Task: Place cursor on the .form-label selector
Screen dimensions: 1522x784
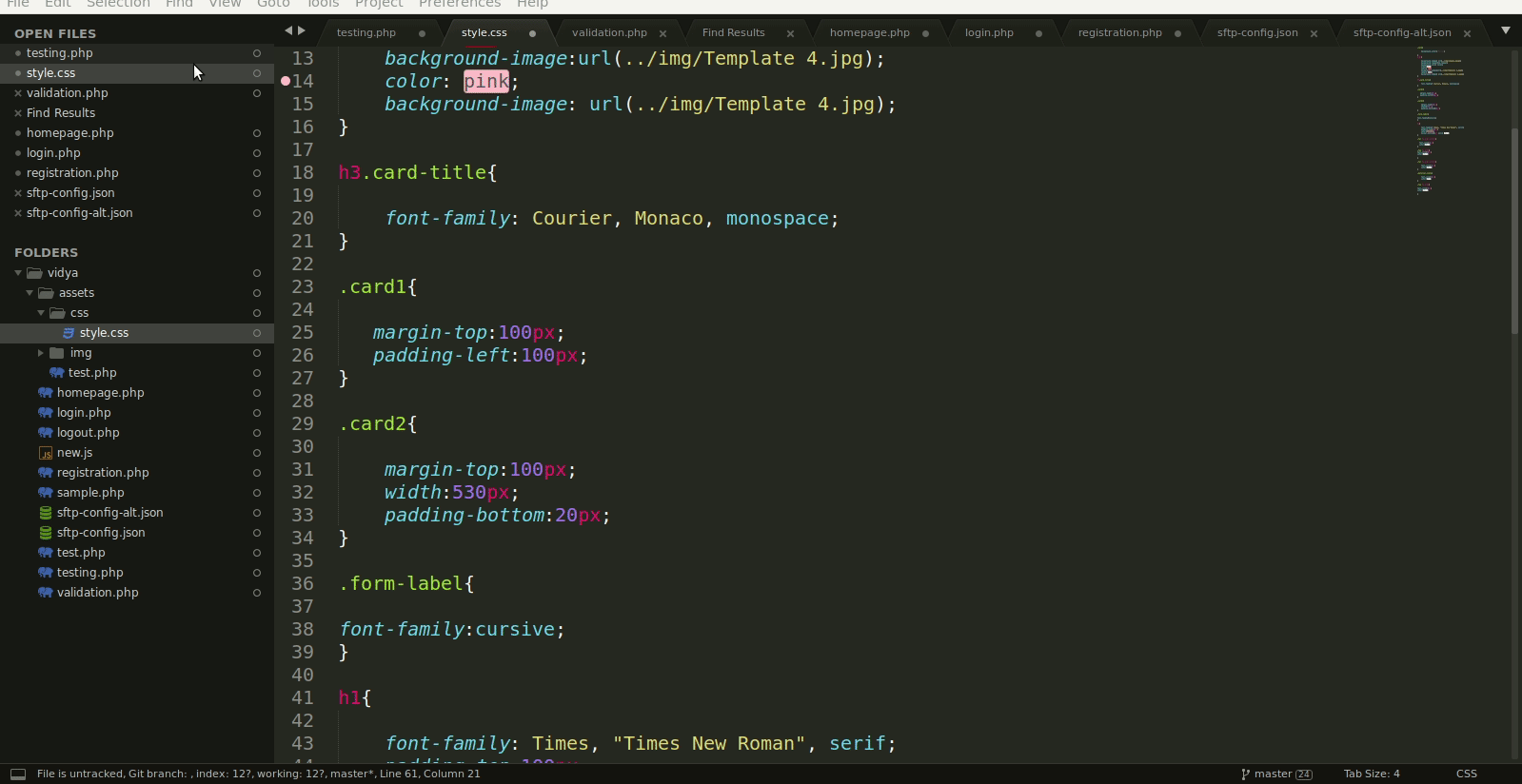Action: coord(406,584)
